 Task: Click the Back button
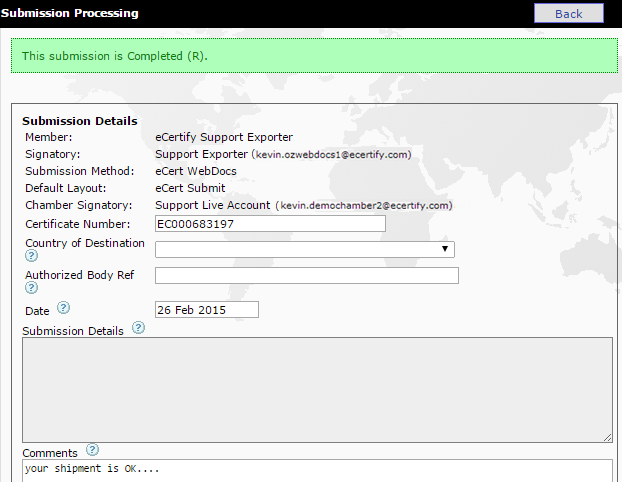click(568, 13)
